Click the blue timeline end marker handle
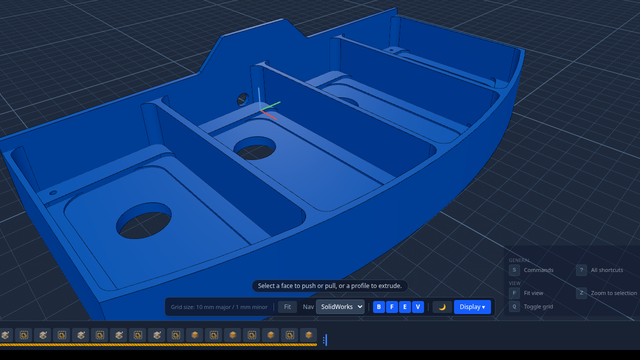 325,340
